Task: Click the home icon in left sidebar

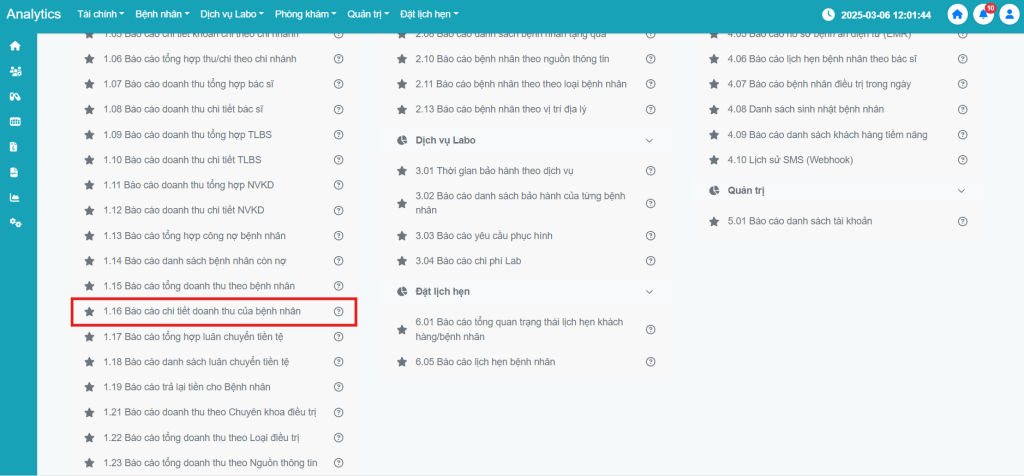Action: 15,46
